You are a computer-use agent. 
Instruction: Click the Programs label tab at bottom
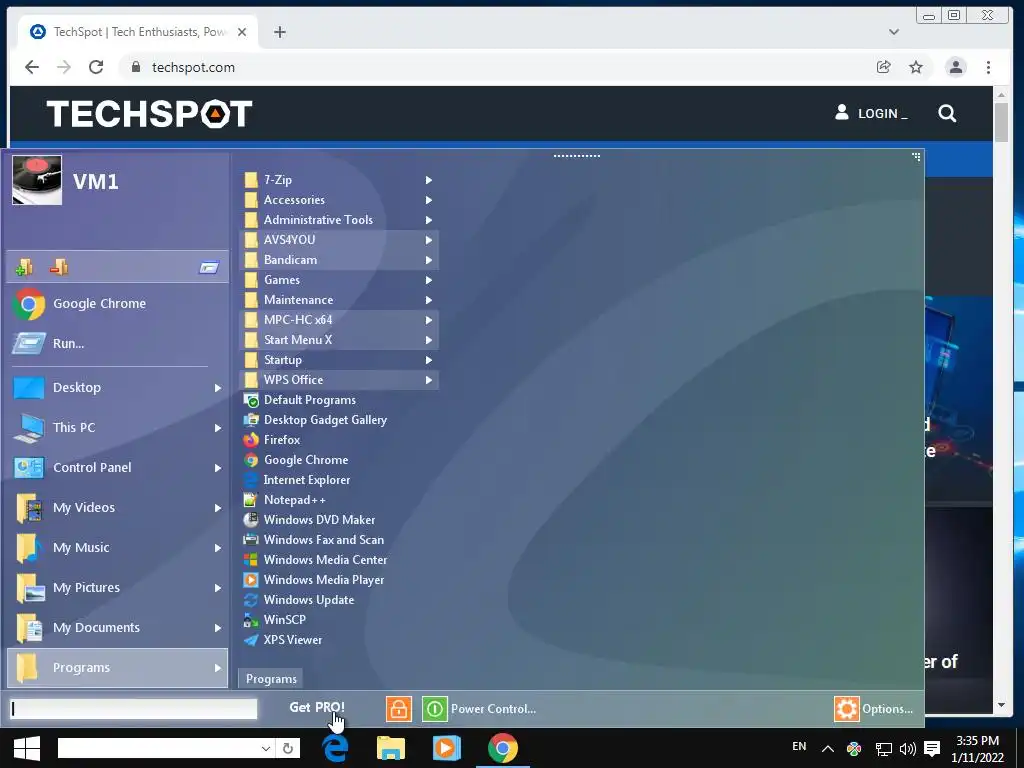click(x=271, y=679)
